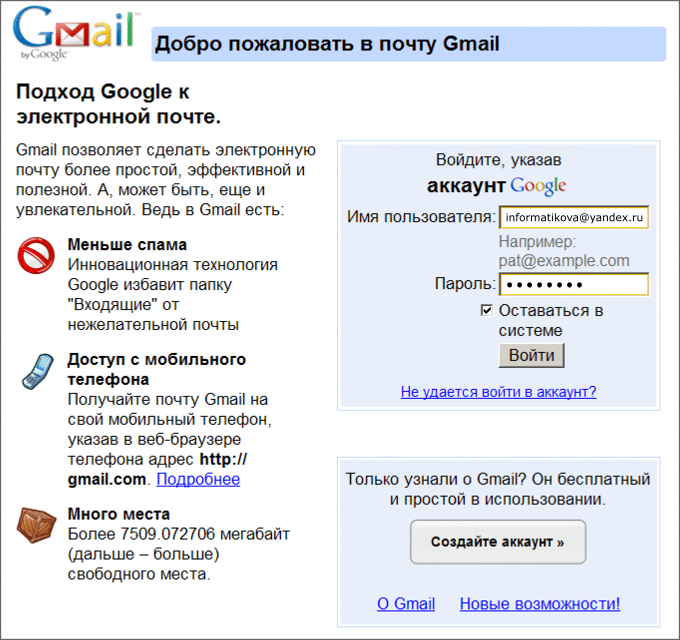Screen dimensions: 680x640
Task: Click 'Только узнали о Gmail?' text
Action: [x=435, y=479]
